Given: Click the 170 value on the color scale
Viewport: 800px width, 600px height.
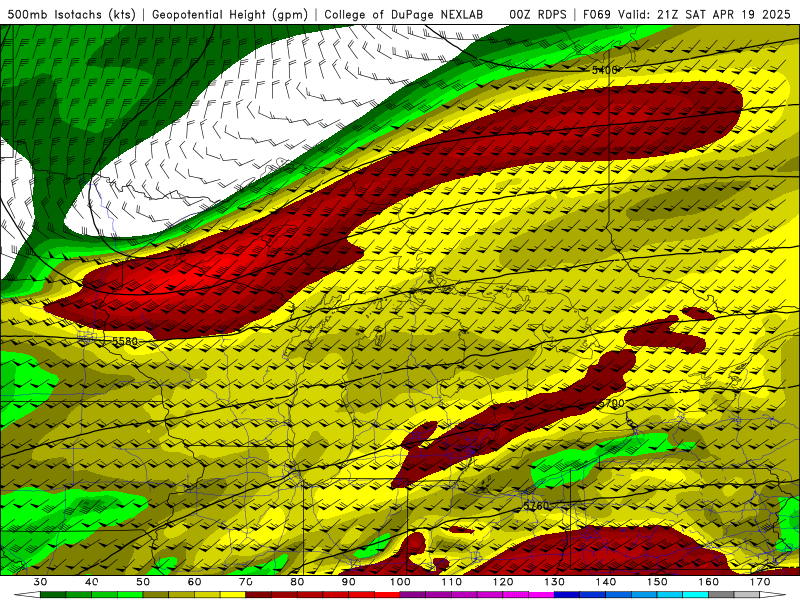Looking at the screenshot, I should pos(760,582).
